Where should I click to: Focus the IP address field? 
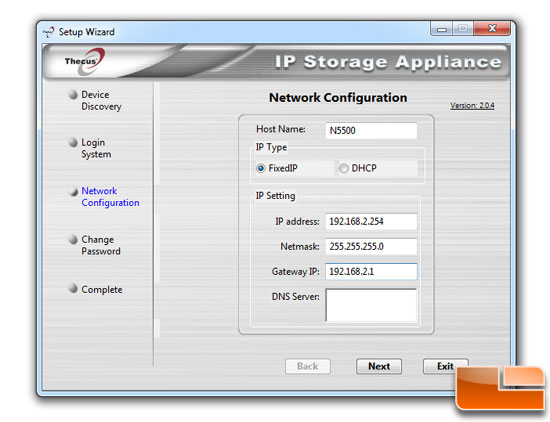(371, 221)
